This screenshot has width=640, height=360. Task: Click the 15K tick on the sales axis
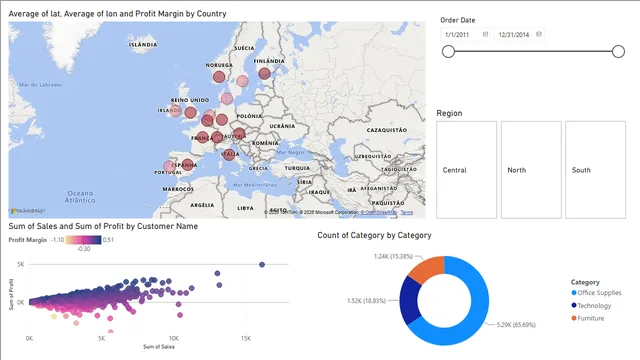point(246,338)
